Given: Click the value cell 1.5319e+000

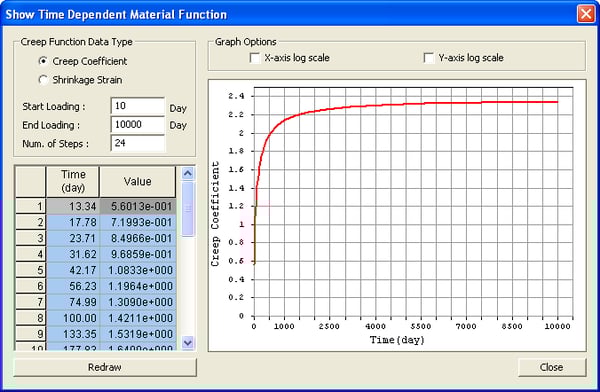Looking at the screenshot, I should coord(138,334).
